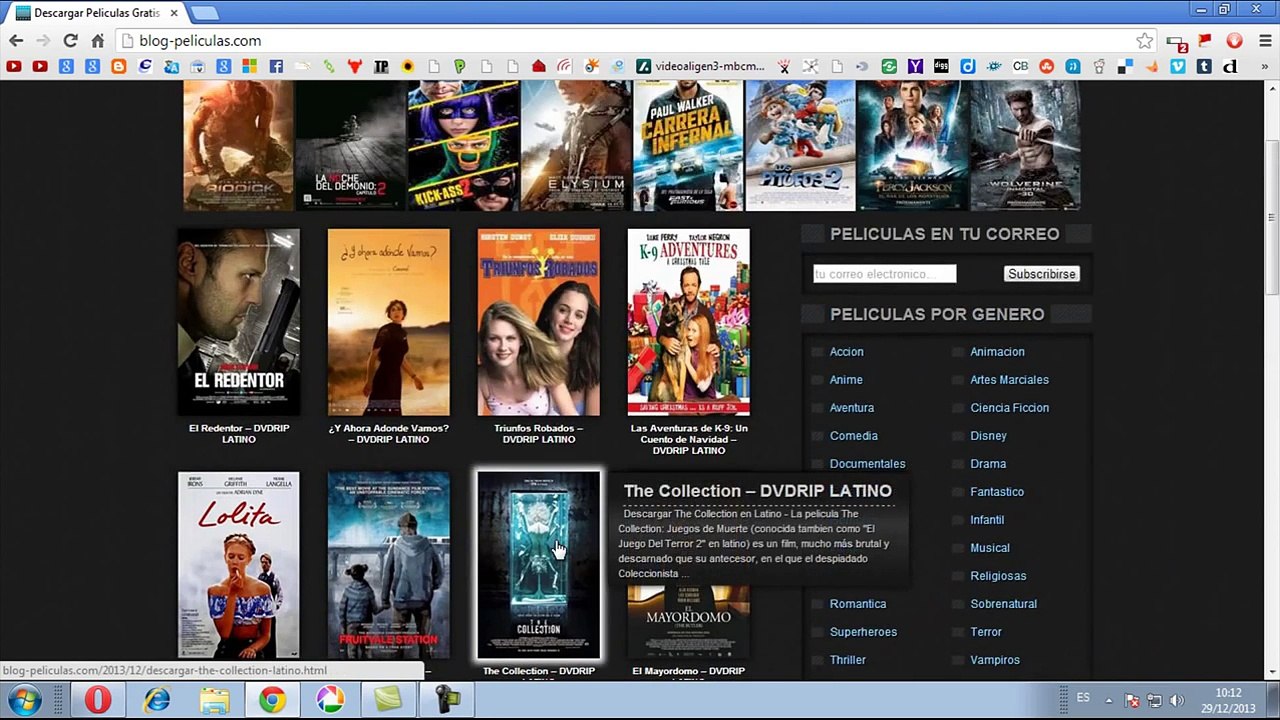
Task: Open the black letter d bookmark
Action: 1230,66
